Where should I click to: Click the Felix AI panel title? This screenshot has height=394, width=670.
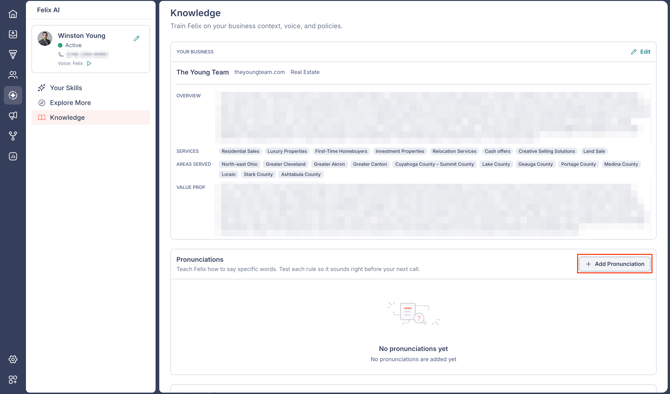48,10
